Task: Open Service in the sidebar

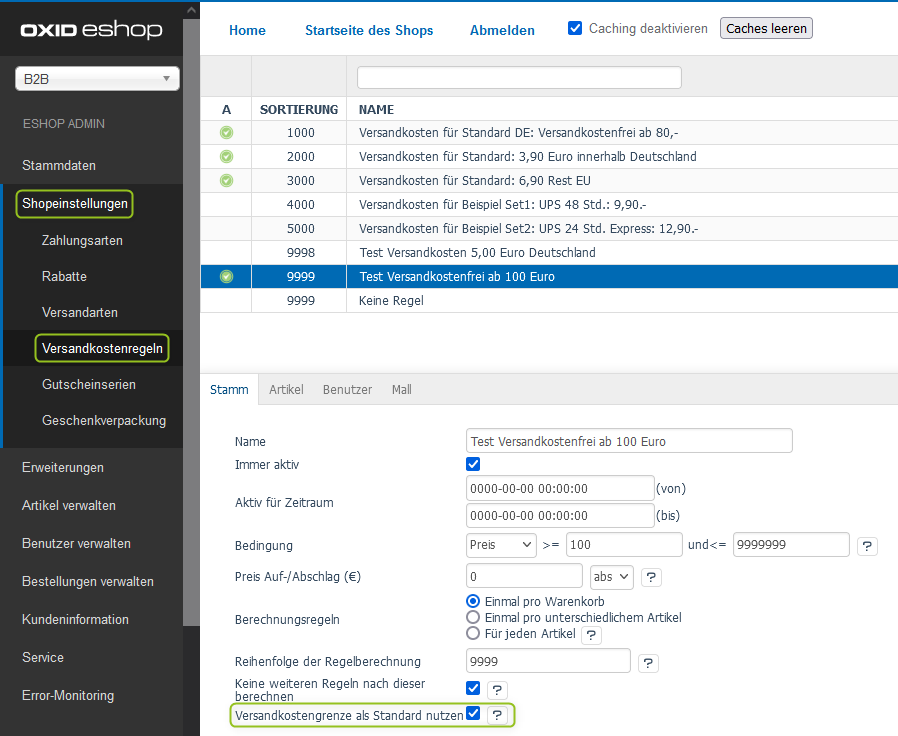Action: pyautogui.click(x=43, y=657)
